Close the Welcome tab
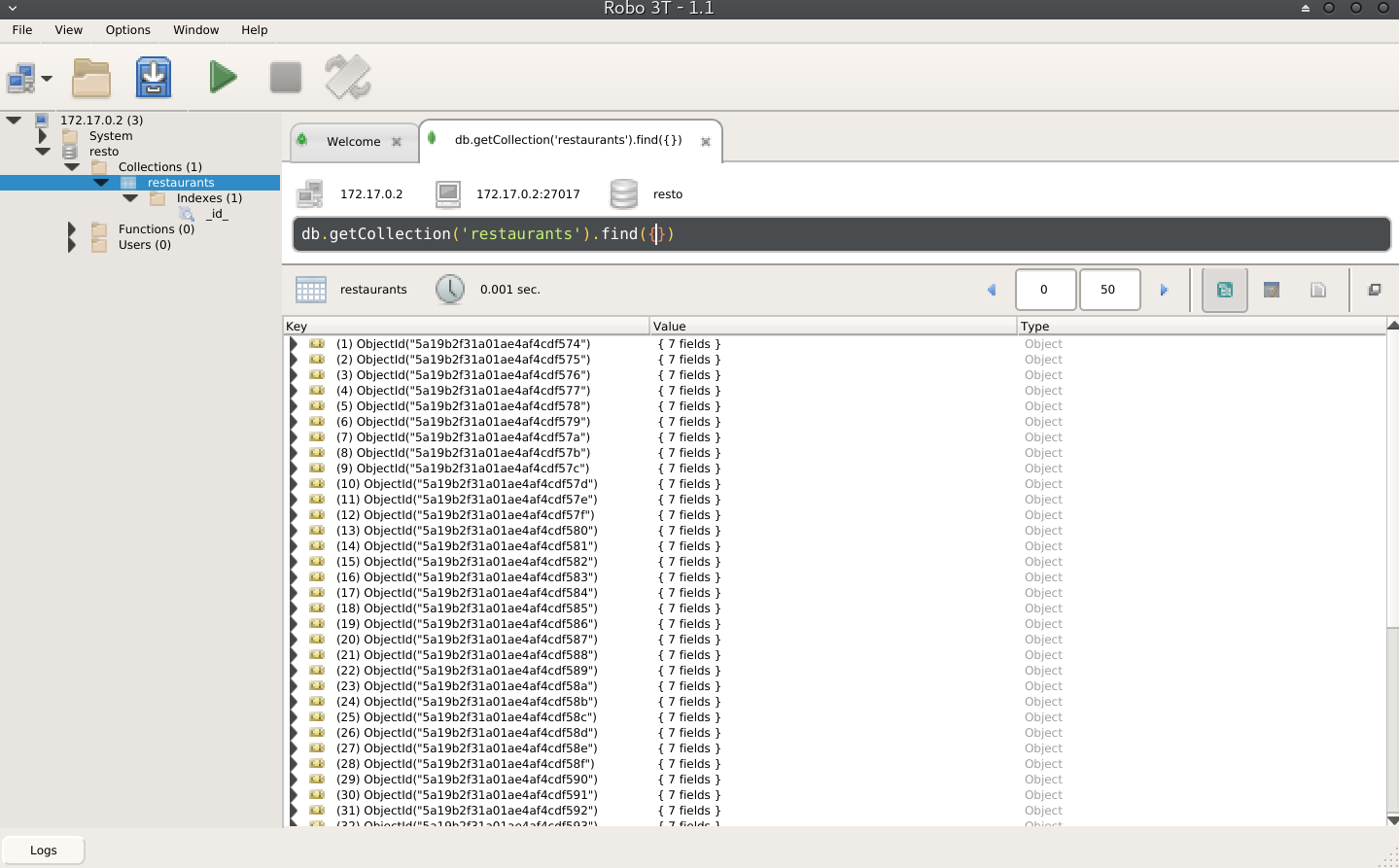 click(397, 142)
